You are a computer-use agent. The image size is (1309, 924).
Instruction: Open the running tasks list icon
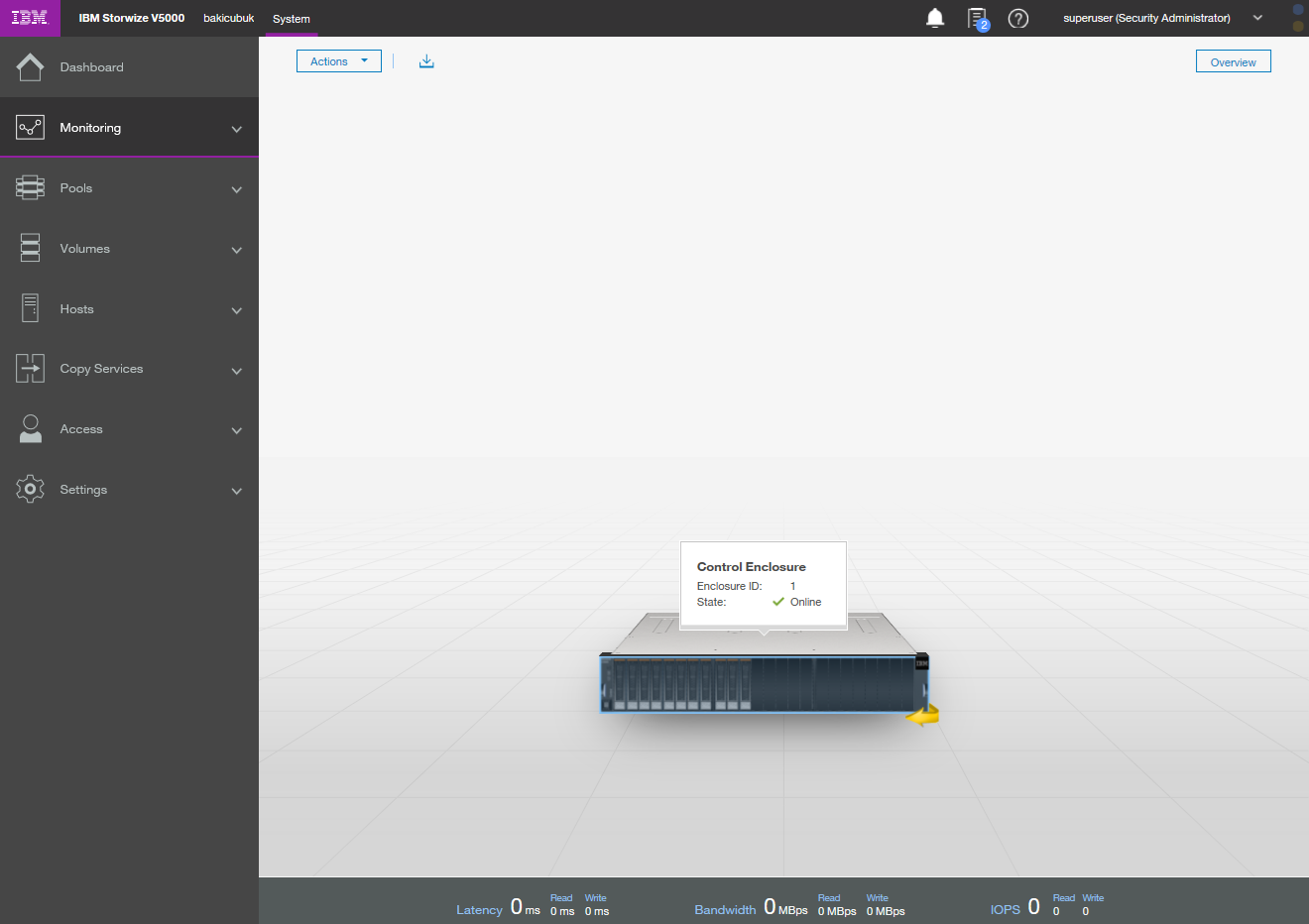(x=978, y=19)
